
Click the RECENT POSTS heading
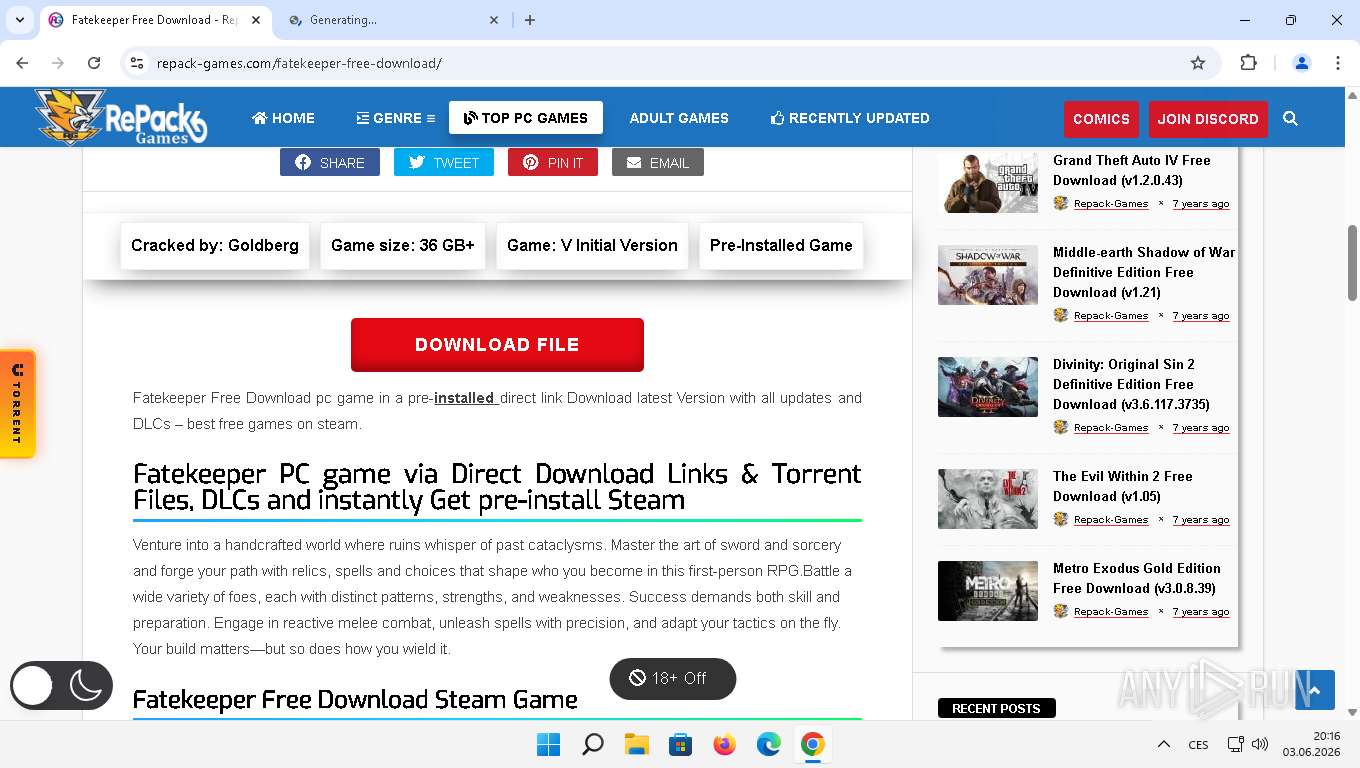[x=996, y=708]
